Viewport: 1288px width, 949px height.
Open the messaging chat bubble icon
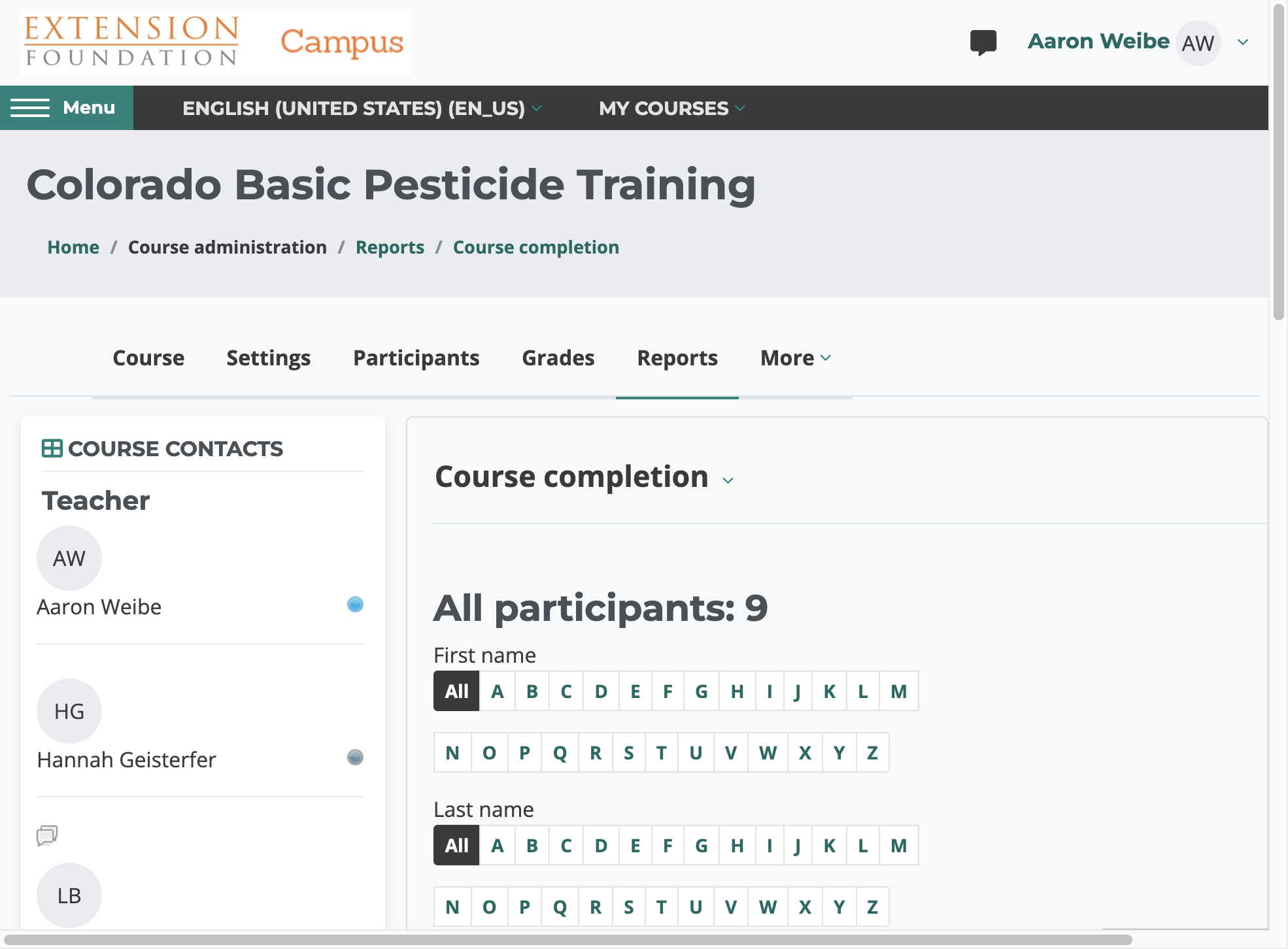coord(983,42)
